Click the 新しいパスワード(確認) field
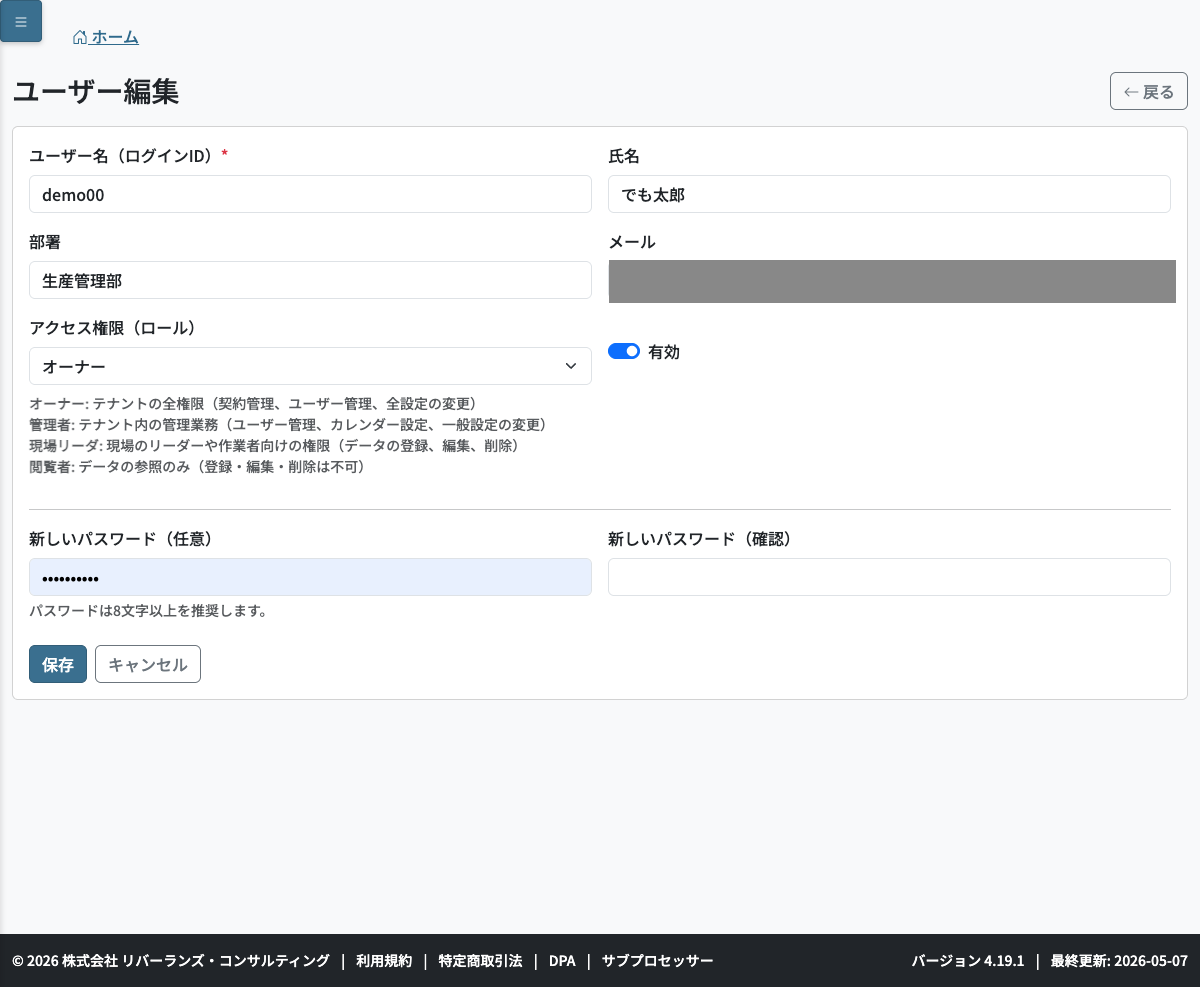Image resolution: width=1200 pixels, height=987 pixels. (x=889, y=577)
